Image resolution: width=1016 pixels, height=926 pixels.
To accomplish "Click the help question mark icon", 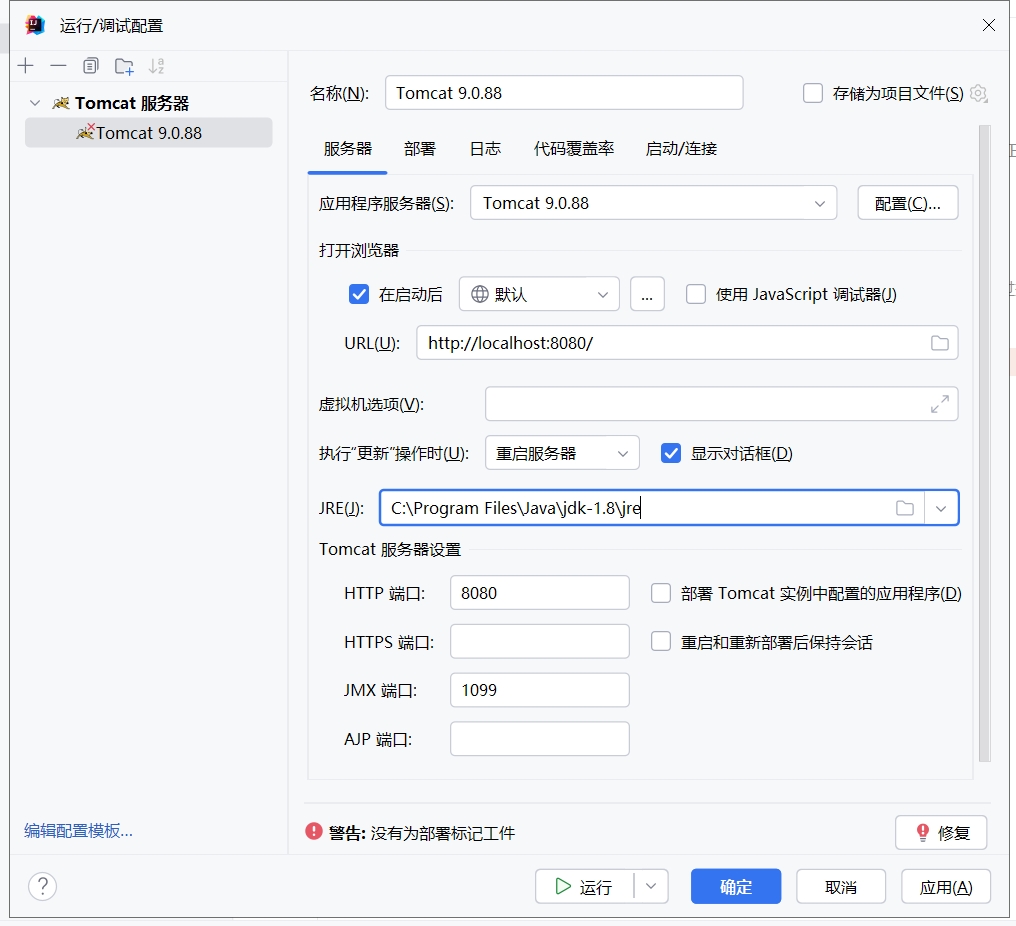I will (x=42, y=886).
